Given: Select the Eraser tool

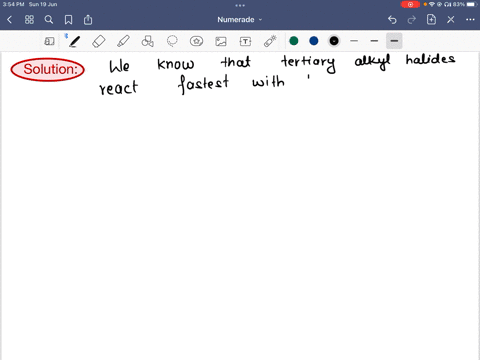Looking at the screenshot, I should point(99,41).
